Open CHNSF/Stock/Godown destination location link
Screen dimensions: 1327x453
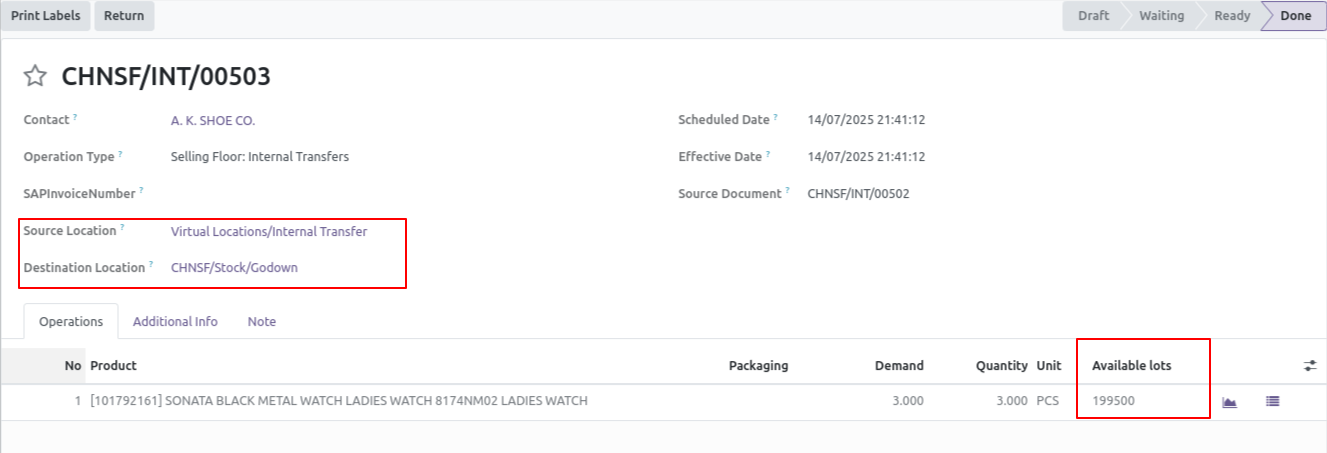point(234,268)
